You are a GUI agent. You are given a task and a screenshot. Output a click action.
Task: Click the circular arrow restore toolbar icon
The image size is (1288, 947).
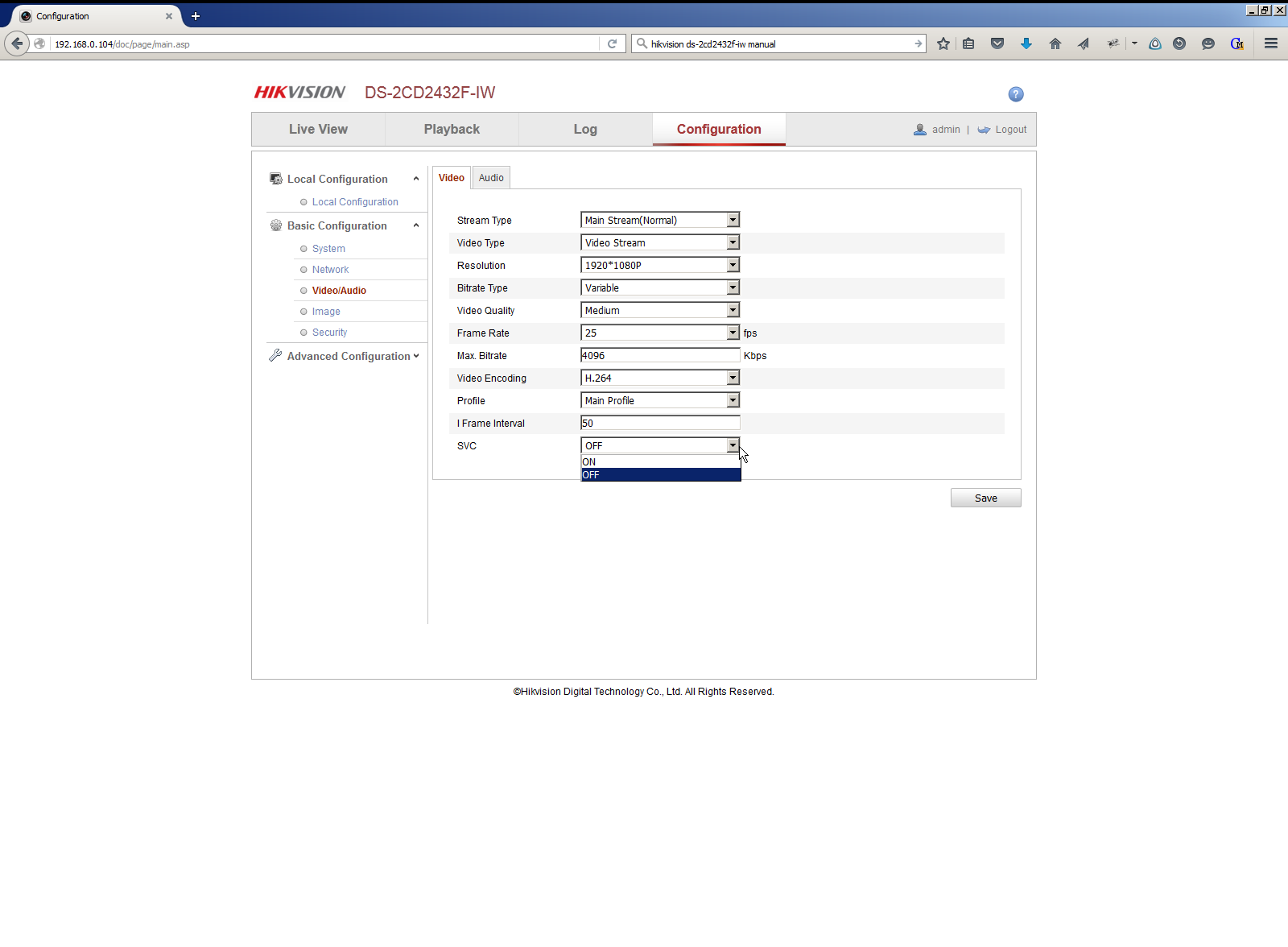(x=1179, y=43)
